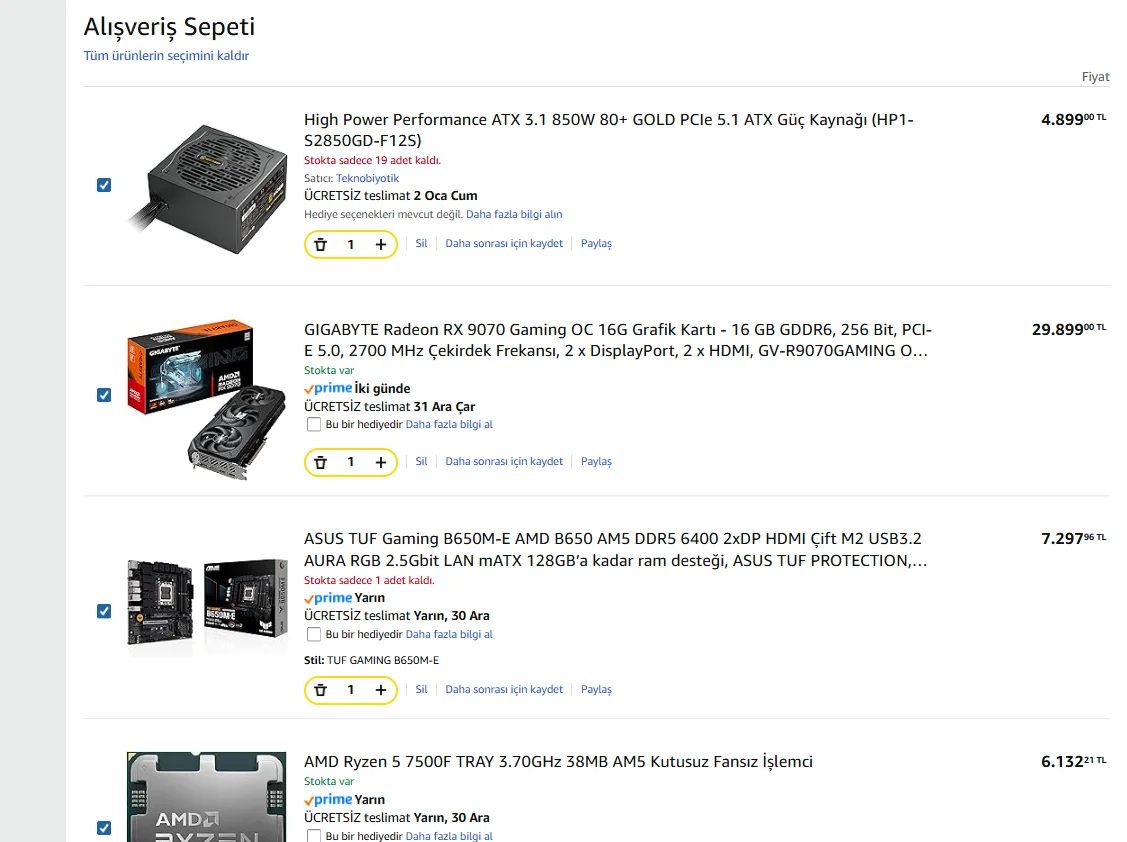Screen dimensions: 1127x842
Task: Open GIGABYTE Radeon RX 9070 product thumbnail
Action: coord(190,398)
